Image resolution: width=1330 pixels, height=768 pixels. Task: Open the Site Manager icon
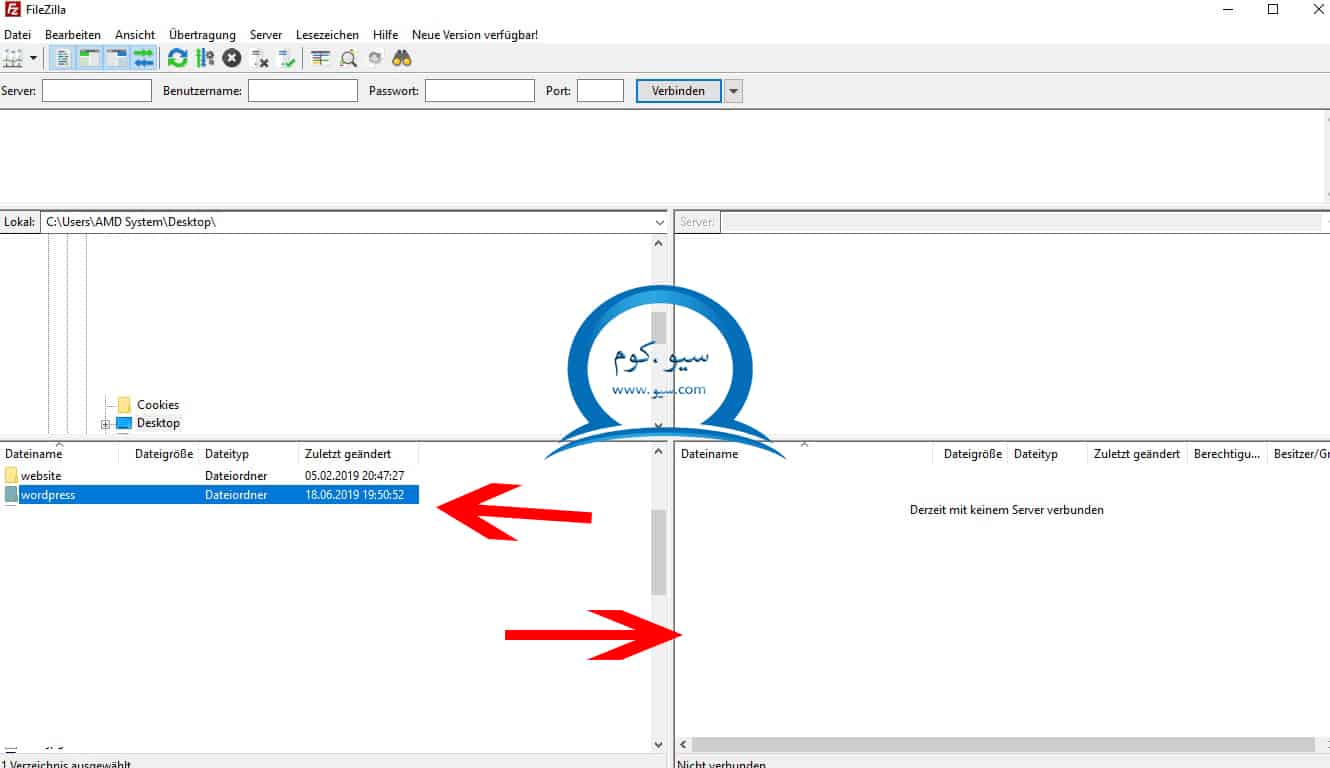click(x=13, y=58)
